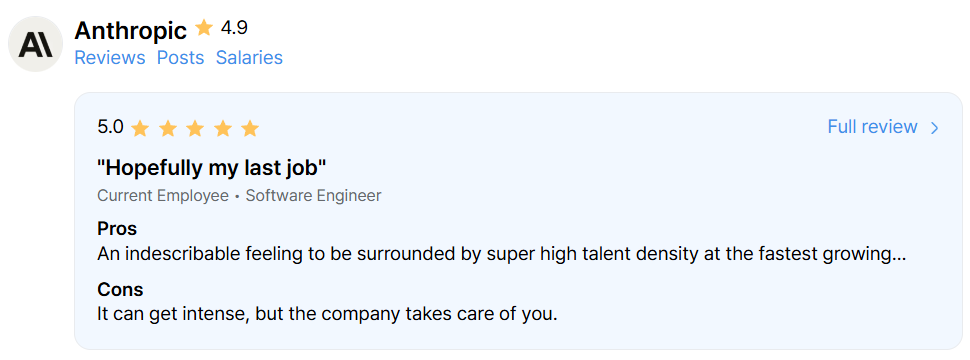Click the "Hopefully my last job" review title
Viewport: 970px width, 360px height.
212,167
